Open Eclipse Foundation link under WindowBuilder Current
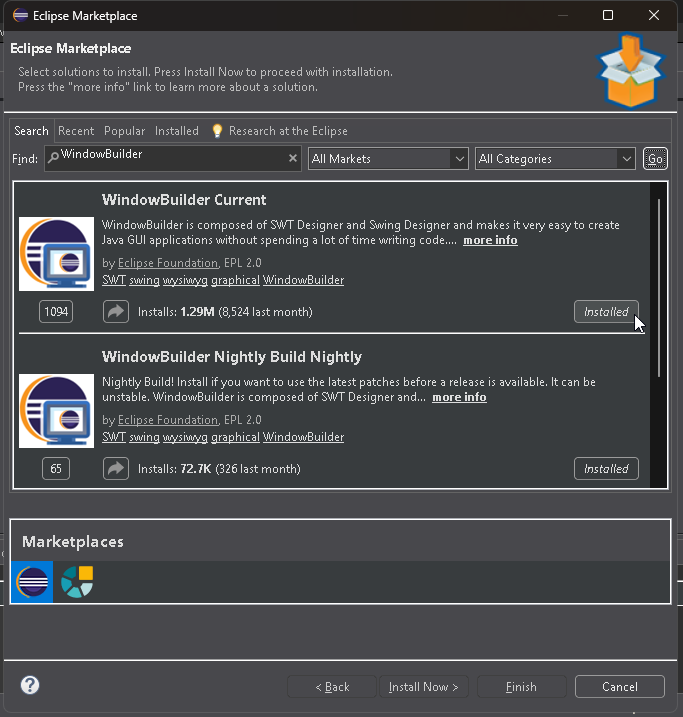This screenshot has height=717, width=683. [x=168, y=263]
